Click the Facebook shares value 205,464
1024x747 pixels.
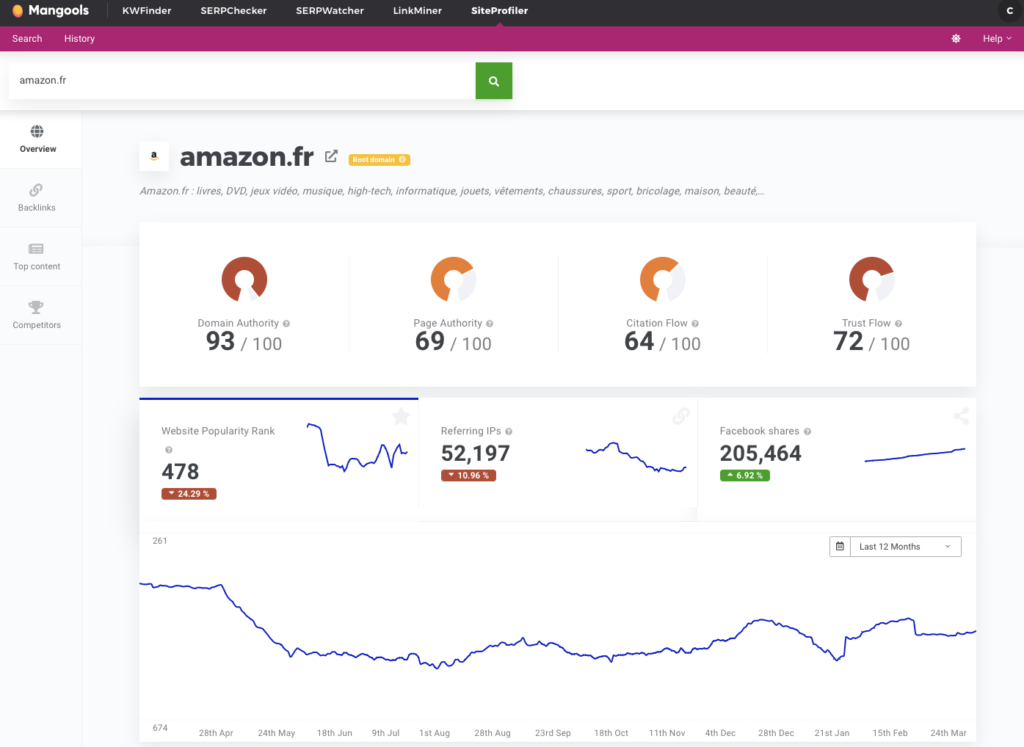click(x=760, y=453)
